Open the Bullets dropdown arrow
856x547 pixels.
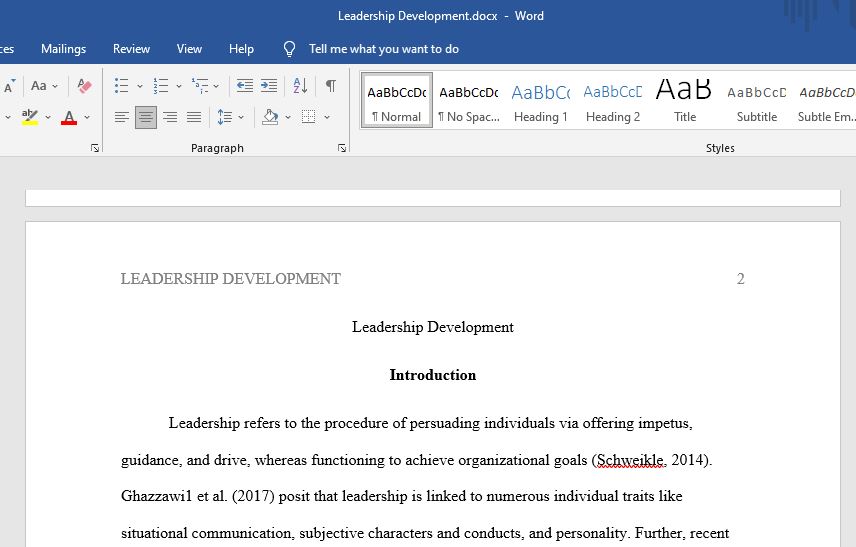(140, 86)
